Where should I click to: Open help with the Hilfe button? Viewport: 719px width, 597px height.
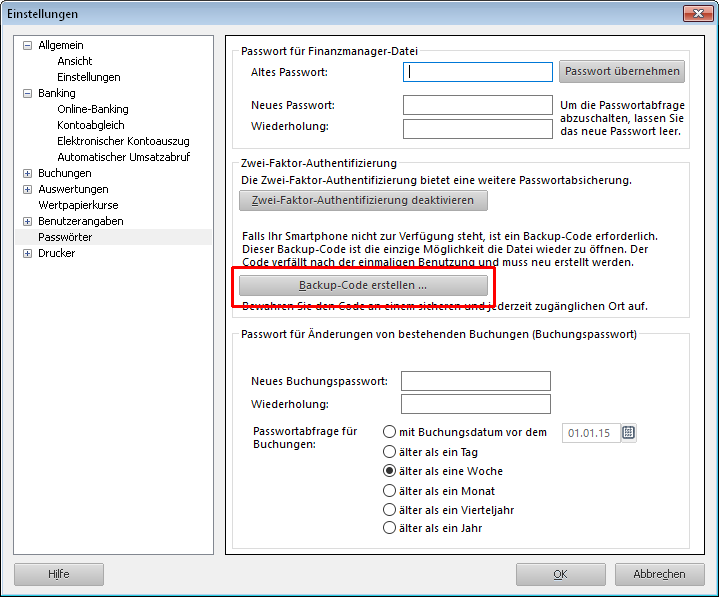(59, 574)
